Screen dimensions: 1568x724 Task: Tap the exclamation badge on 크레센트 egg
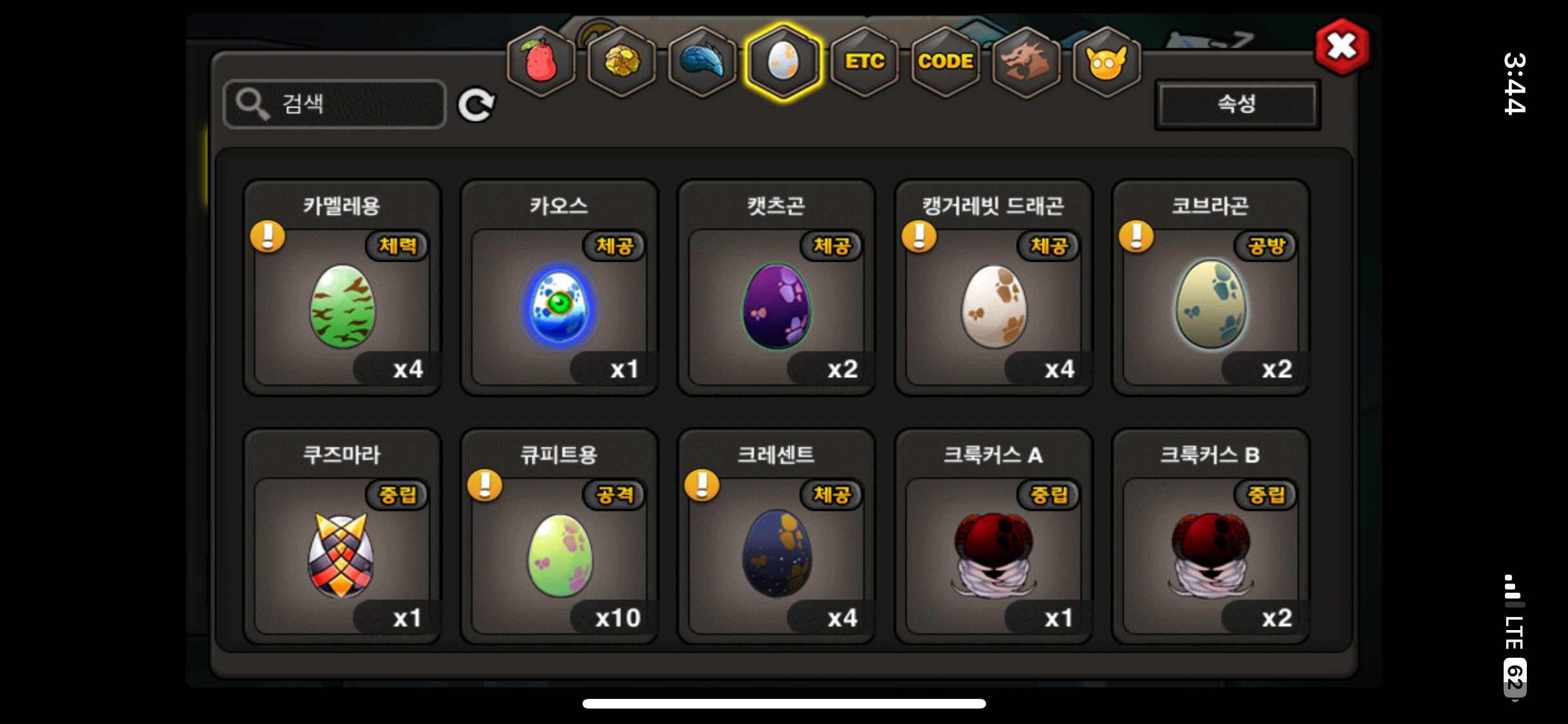click(x=702, y=485)
